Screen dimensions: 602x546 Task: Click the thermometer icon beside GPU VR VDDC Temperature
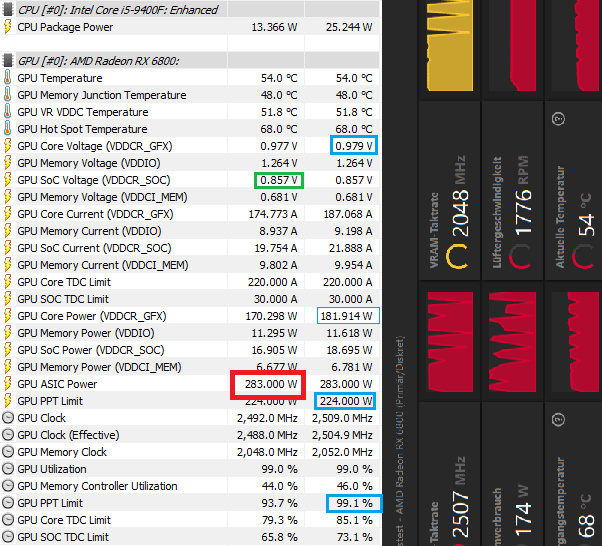tap(7, 112)
